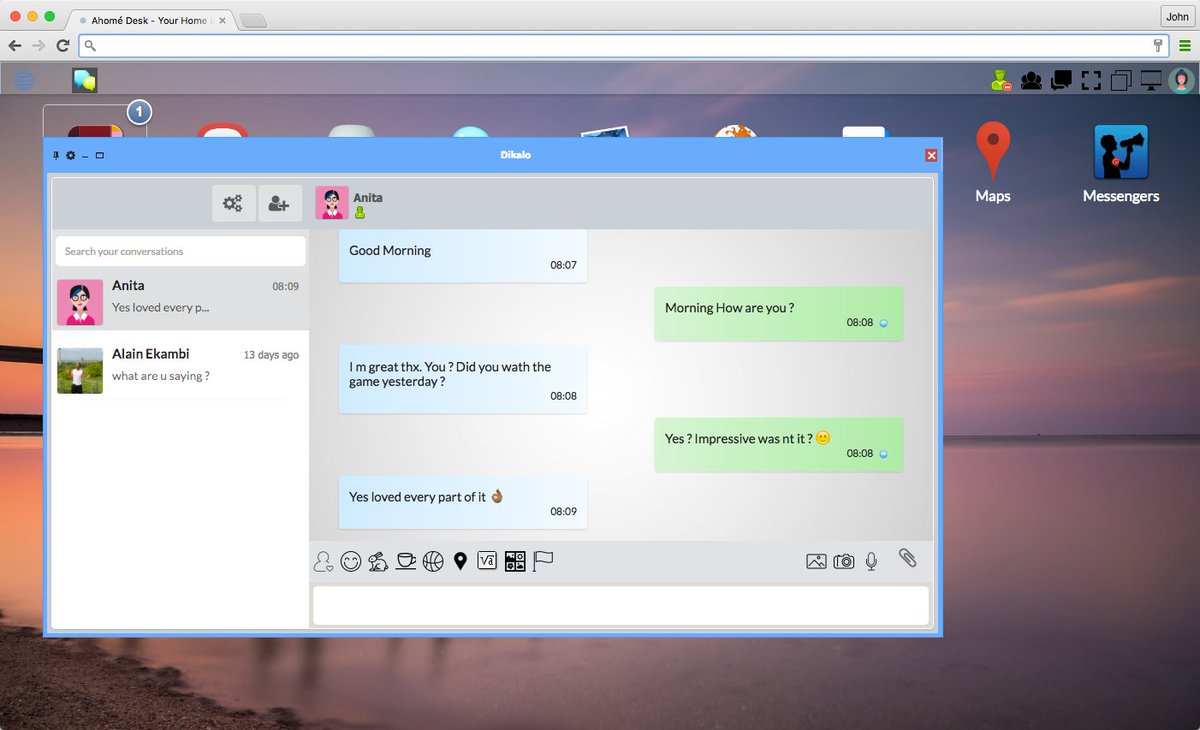Open the animals emoji category (rabbit icon)
The image size is (1200, 730).
(x=378, y=562)
